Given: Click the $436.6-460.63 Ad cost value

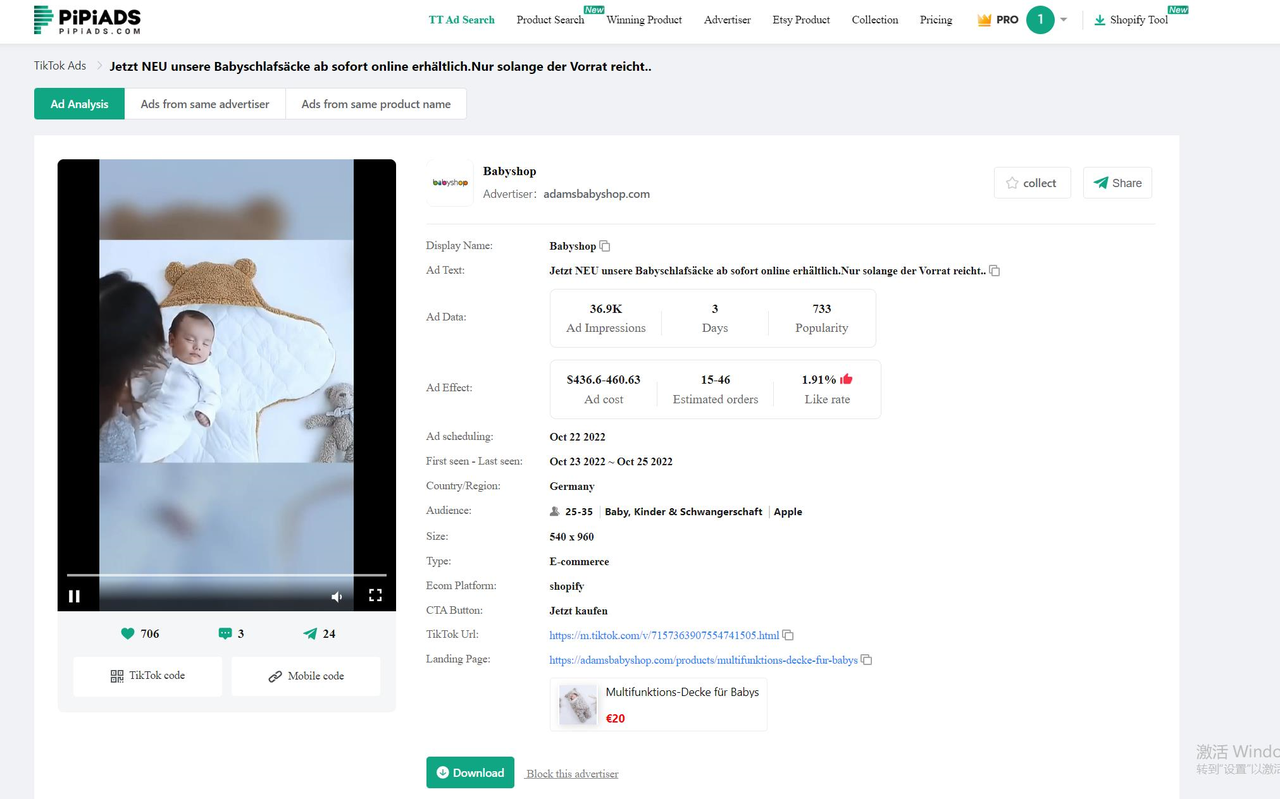Looking at the screenshot, I should click(x=604, y=380).
